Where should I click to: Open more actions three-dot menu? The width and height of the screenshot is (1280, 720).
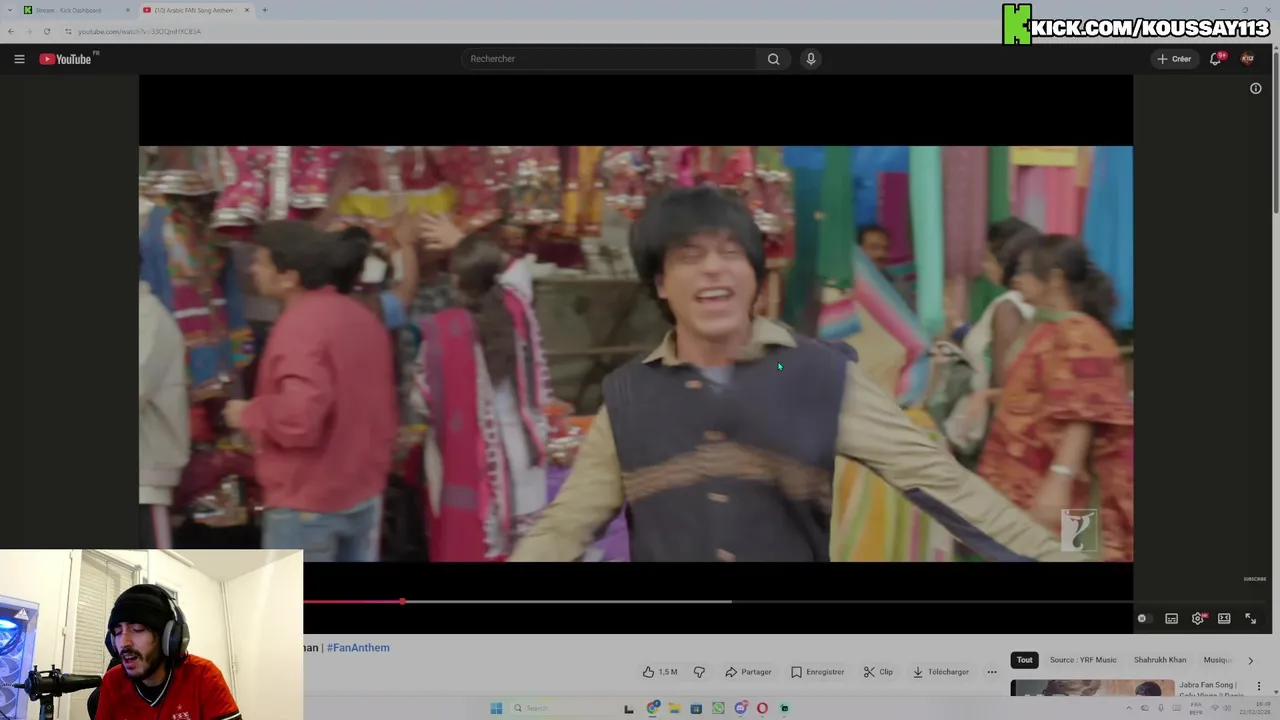click(992, 672)
